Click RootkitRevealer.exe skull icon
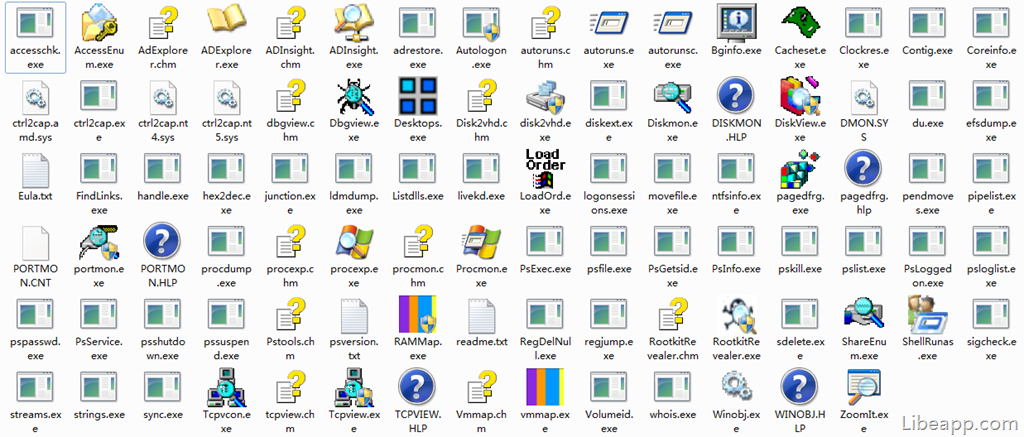The width and height of the screenshot is (1024, 437). pos(736,315)
